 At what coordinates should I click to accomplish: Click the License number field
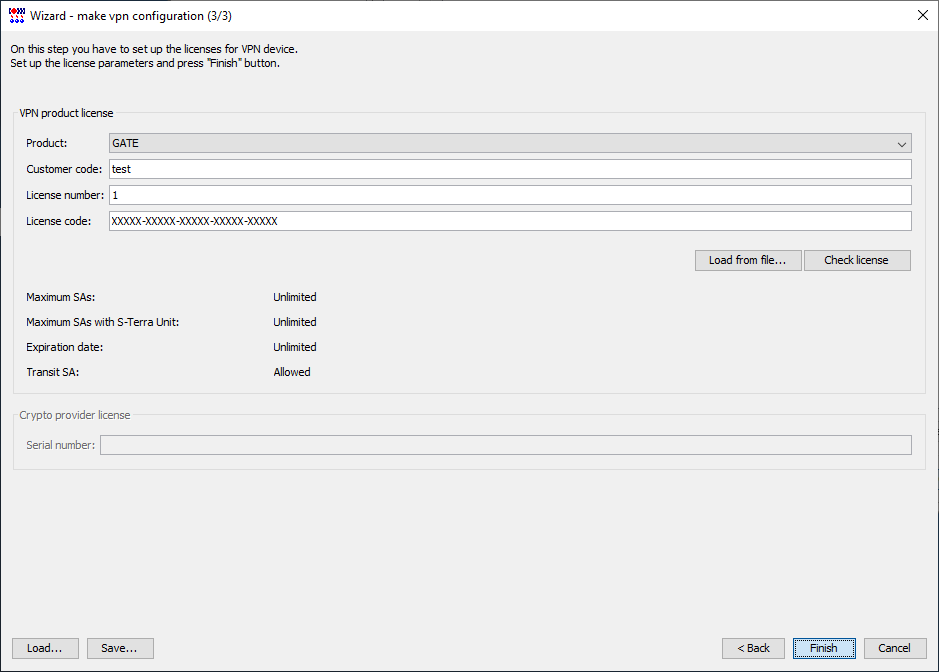[510, 195]
